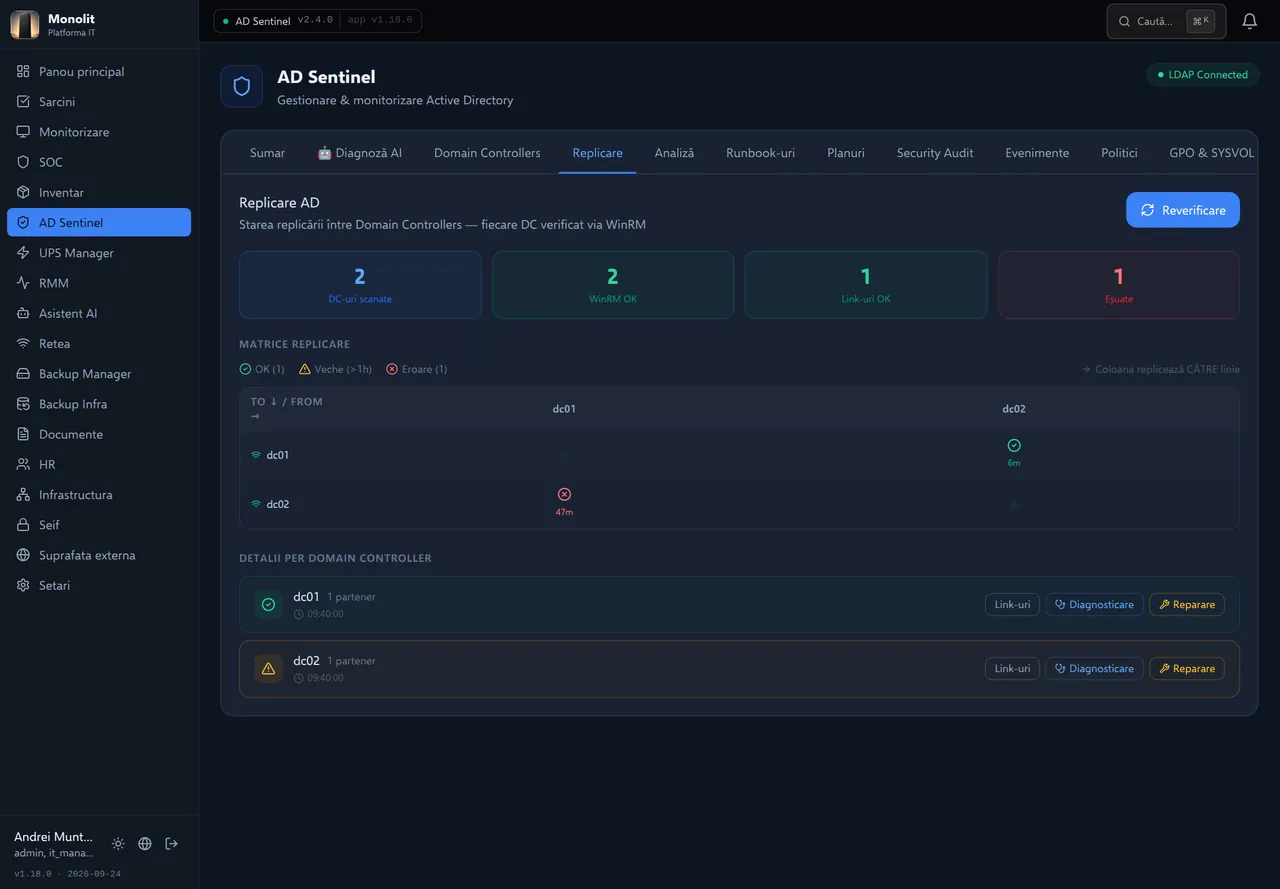Click the AD Sentinel shield logo
Image resolution: width=1280 pixels, height=889 pixels.
pos(241,86)
